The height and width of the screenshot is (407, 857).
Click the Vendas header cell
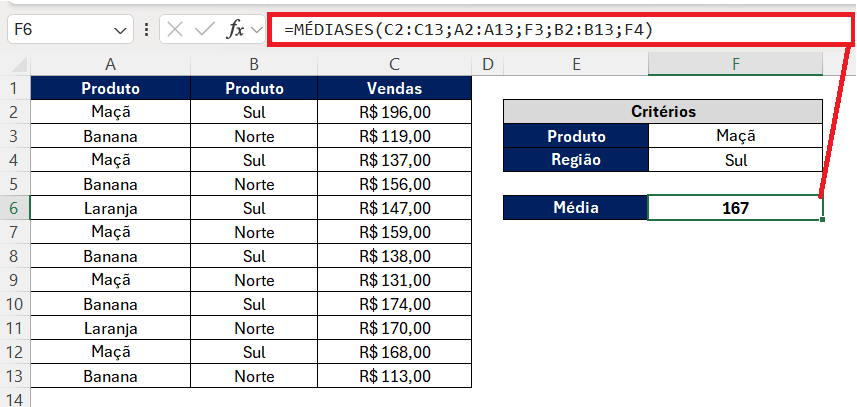coord(394,88)
